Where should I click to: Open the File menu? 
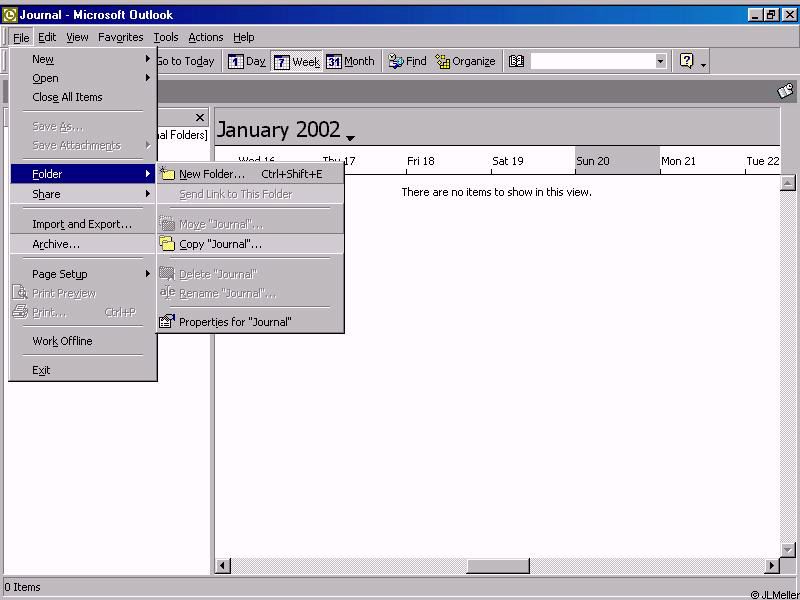pyautogui.click(x=21, y=37)
